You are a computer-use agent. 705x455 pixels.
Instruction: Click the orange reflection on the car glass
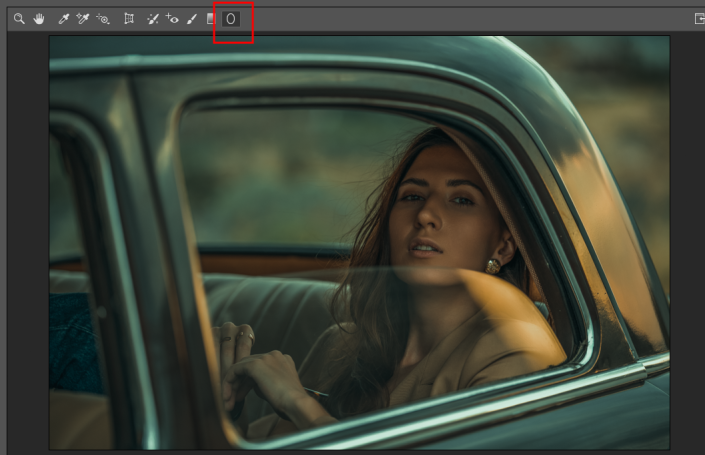click(x=520, y=330)
